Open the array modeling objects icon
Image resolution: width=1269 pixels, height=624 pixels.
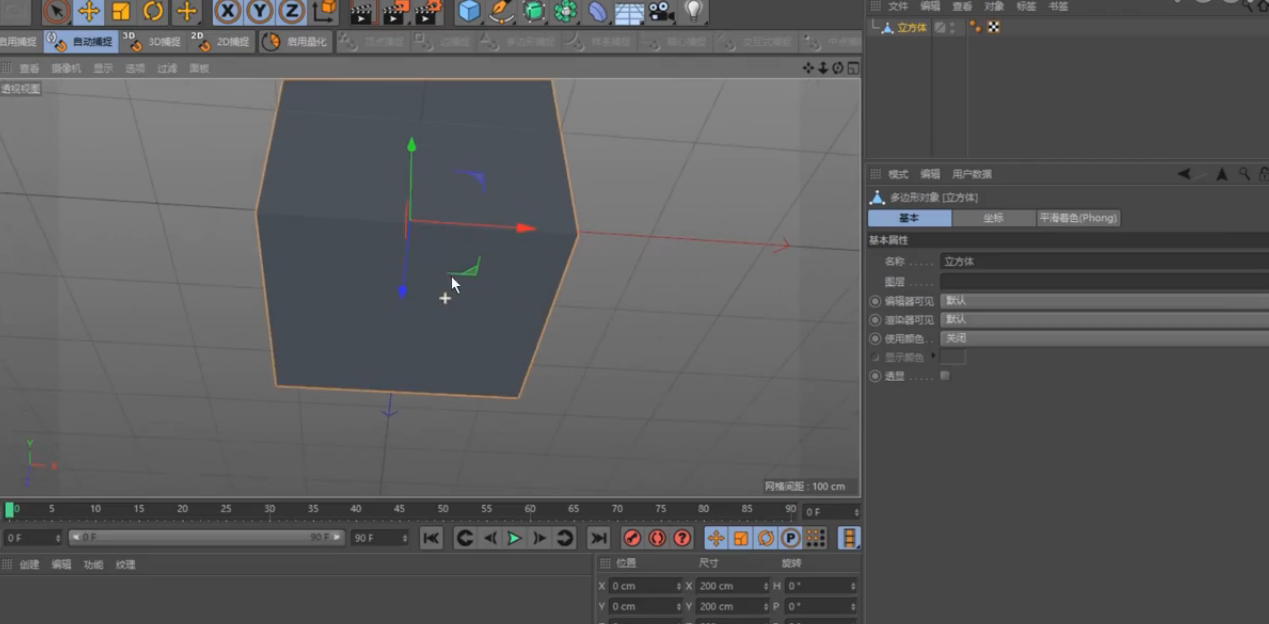(x=565, y=11)
